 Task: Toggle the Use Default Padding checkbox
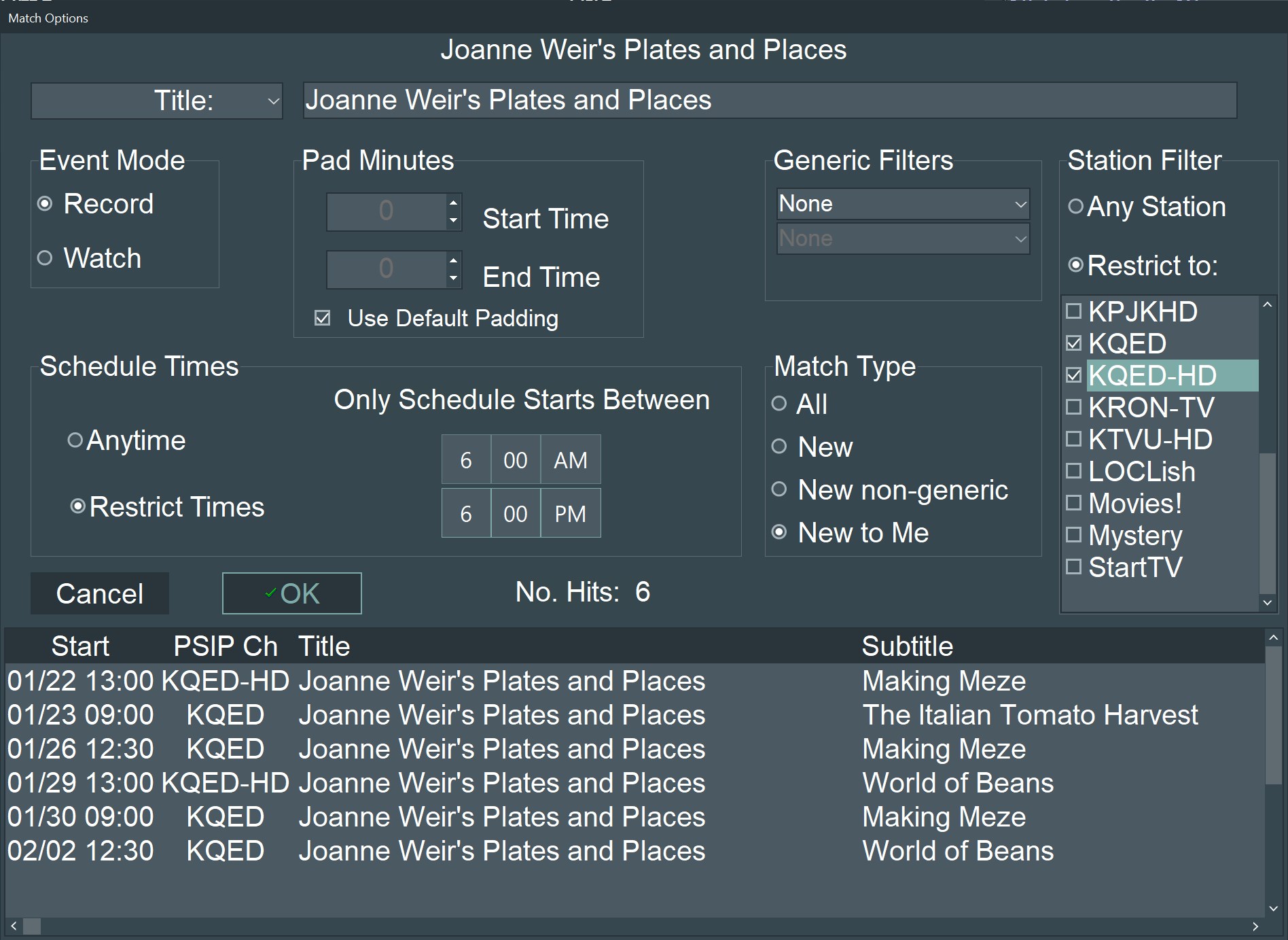[x=323, y=318]
